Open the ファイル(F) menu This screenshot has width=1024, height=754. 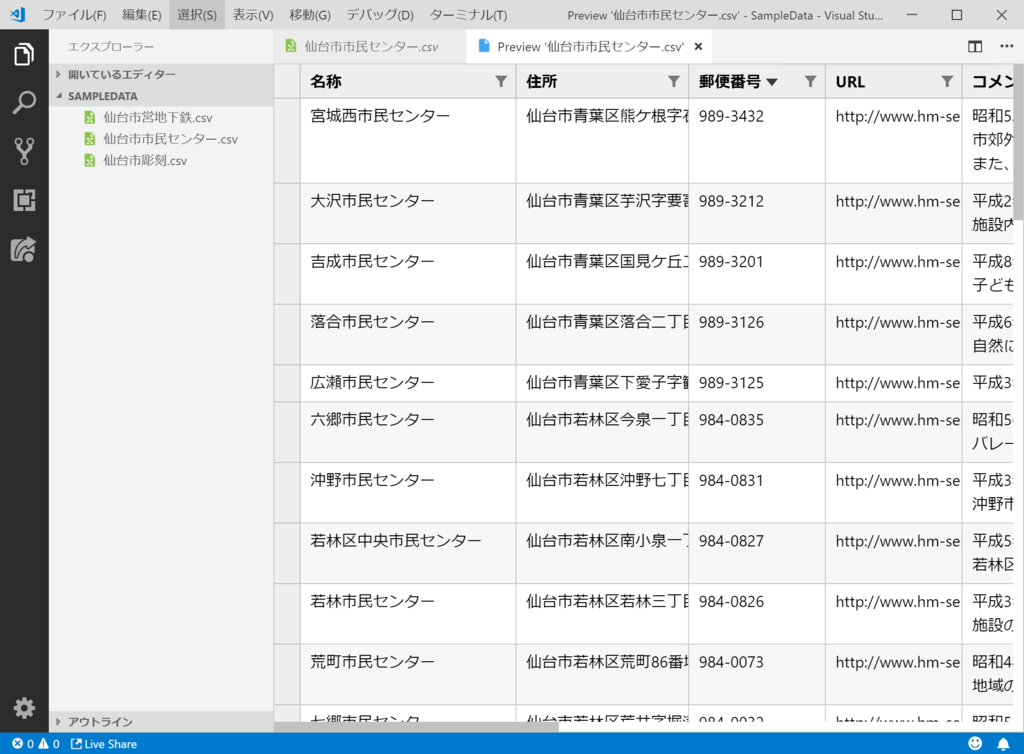(74, 14)
